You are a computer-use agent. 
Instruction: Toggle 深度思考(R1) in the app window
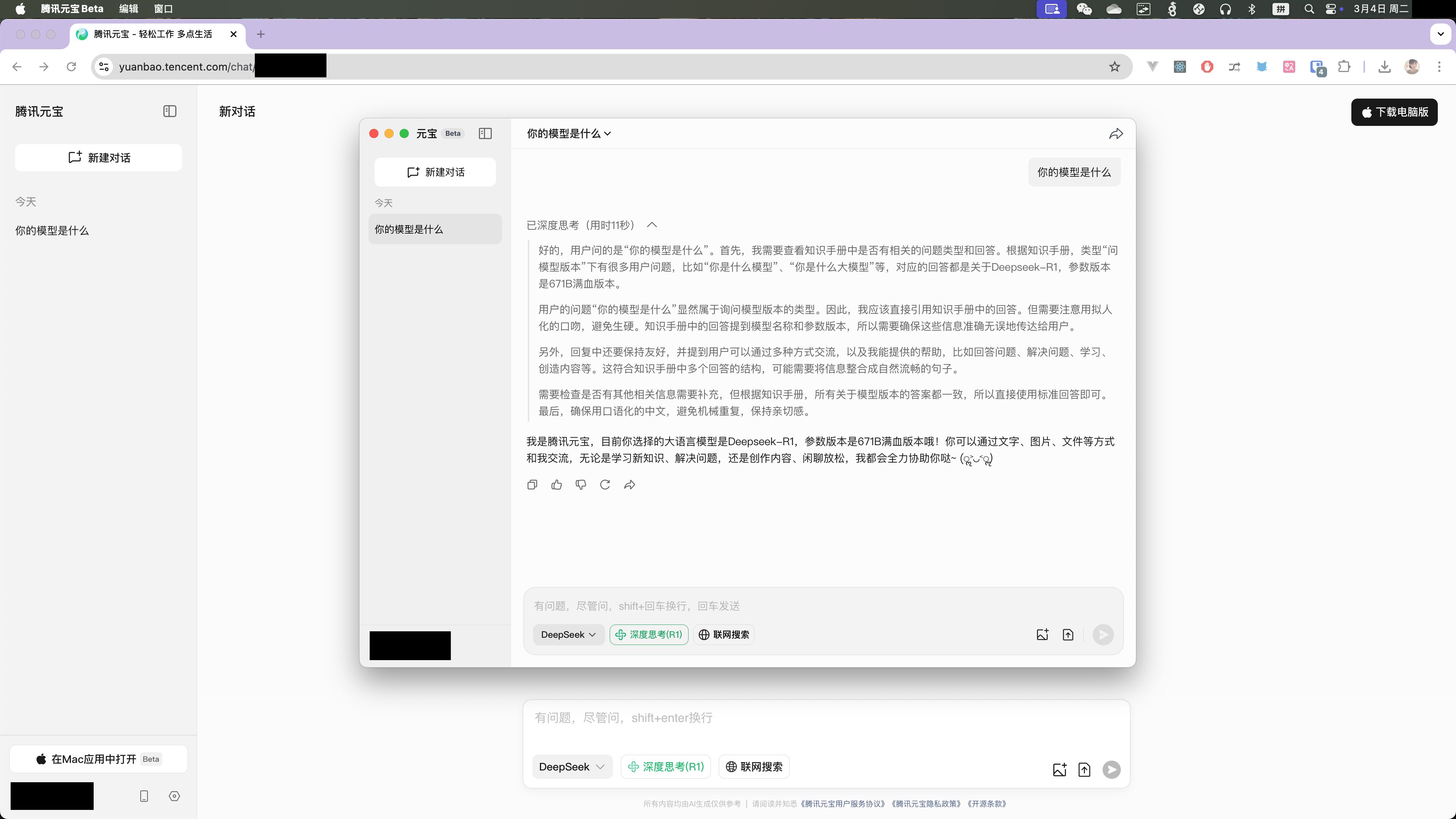[649, 635]
